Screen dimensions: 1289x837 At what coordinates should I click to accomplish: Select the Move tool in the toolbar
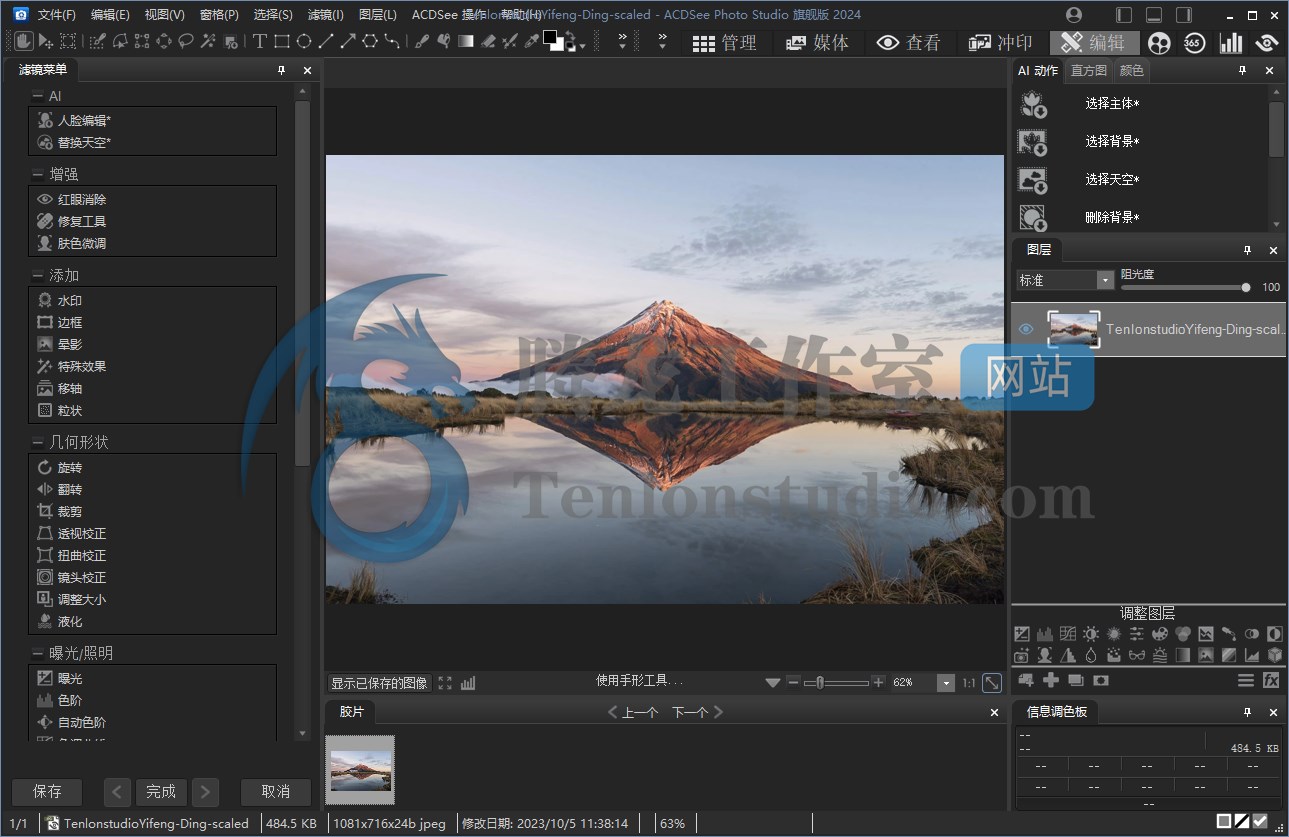click(45, 41)
